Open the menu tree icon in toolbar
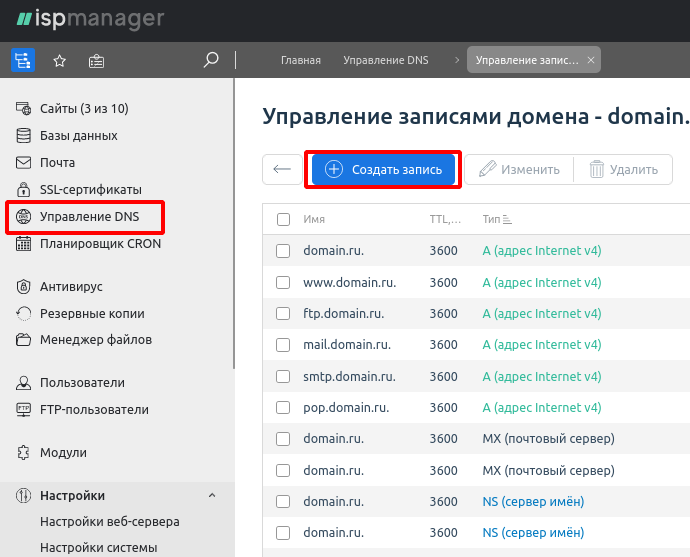 tap(22, 60)
